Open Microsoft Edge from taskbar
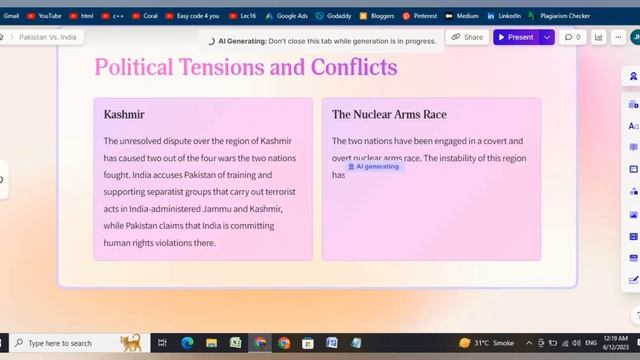The height and width of the screenshot is (360, 640). [187, 343]
